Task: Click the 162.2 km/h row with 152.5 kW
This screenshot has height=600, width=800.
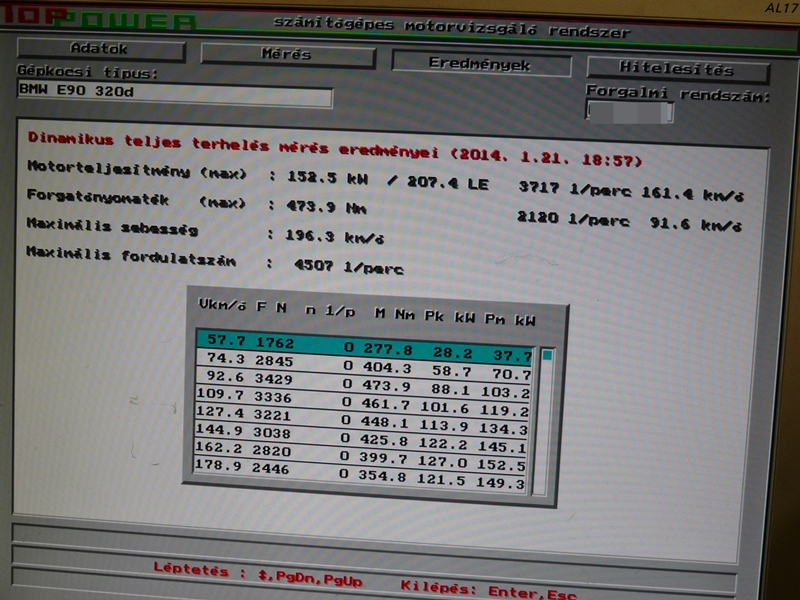Action: pos(363,452)
